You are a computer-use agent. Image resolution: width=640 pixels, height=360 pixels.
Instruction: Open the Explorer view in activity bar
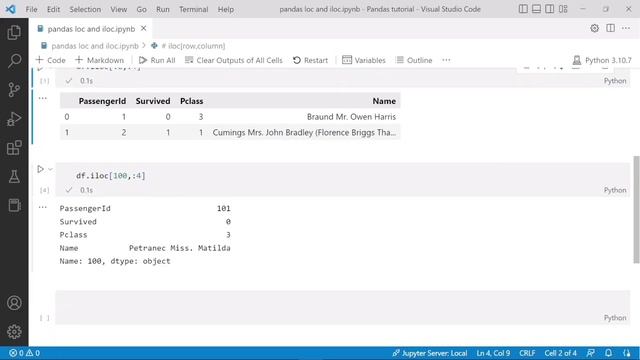pos(14,32)
